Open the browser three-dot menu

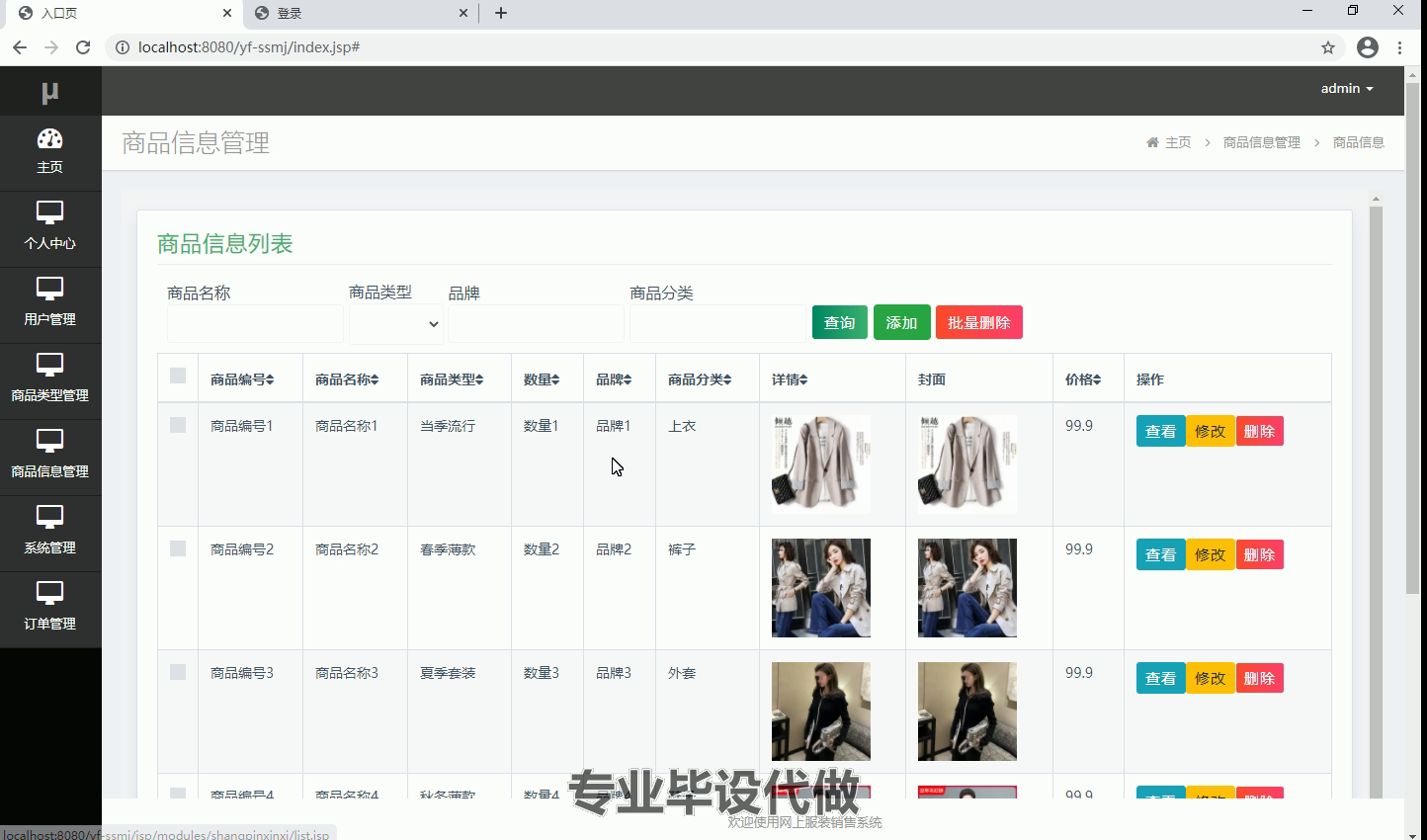coord(1399,47)
